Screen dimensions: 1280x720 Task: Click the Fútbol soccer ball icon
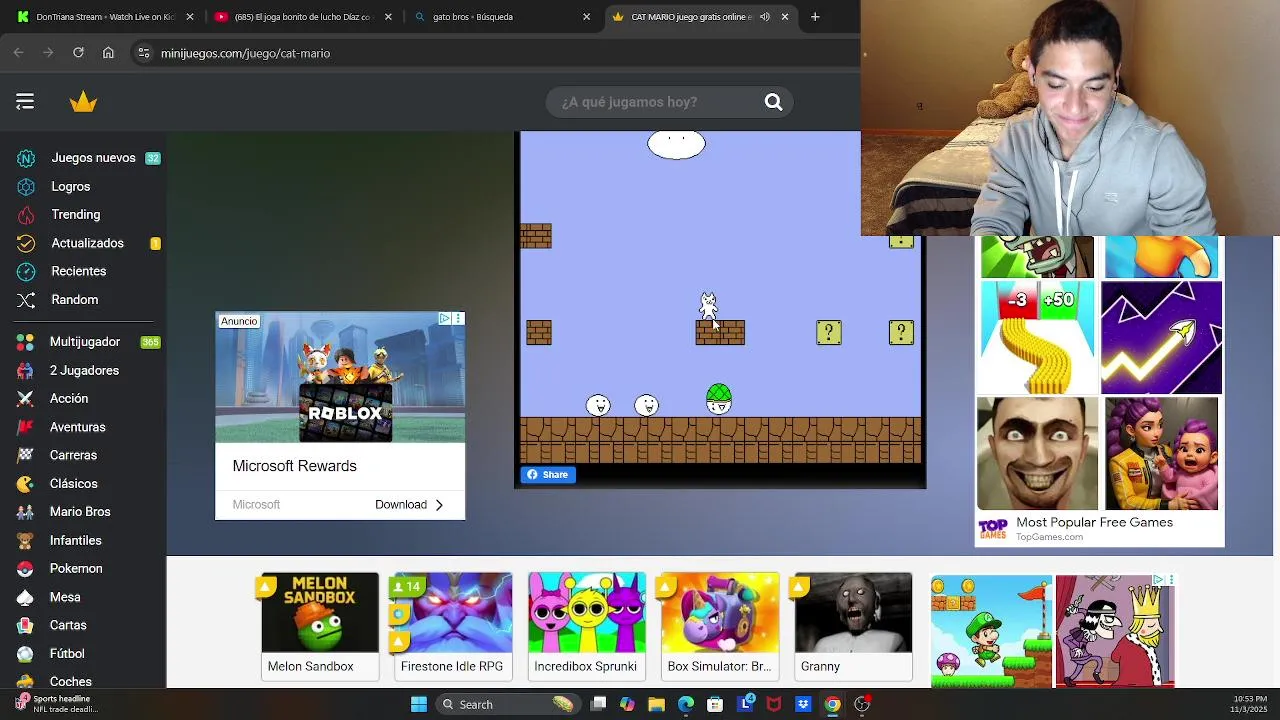tap(26, 653)
